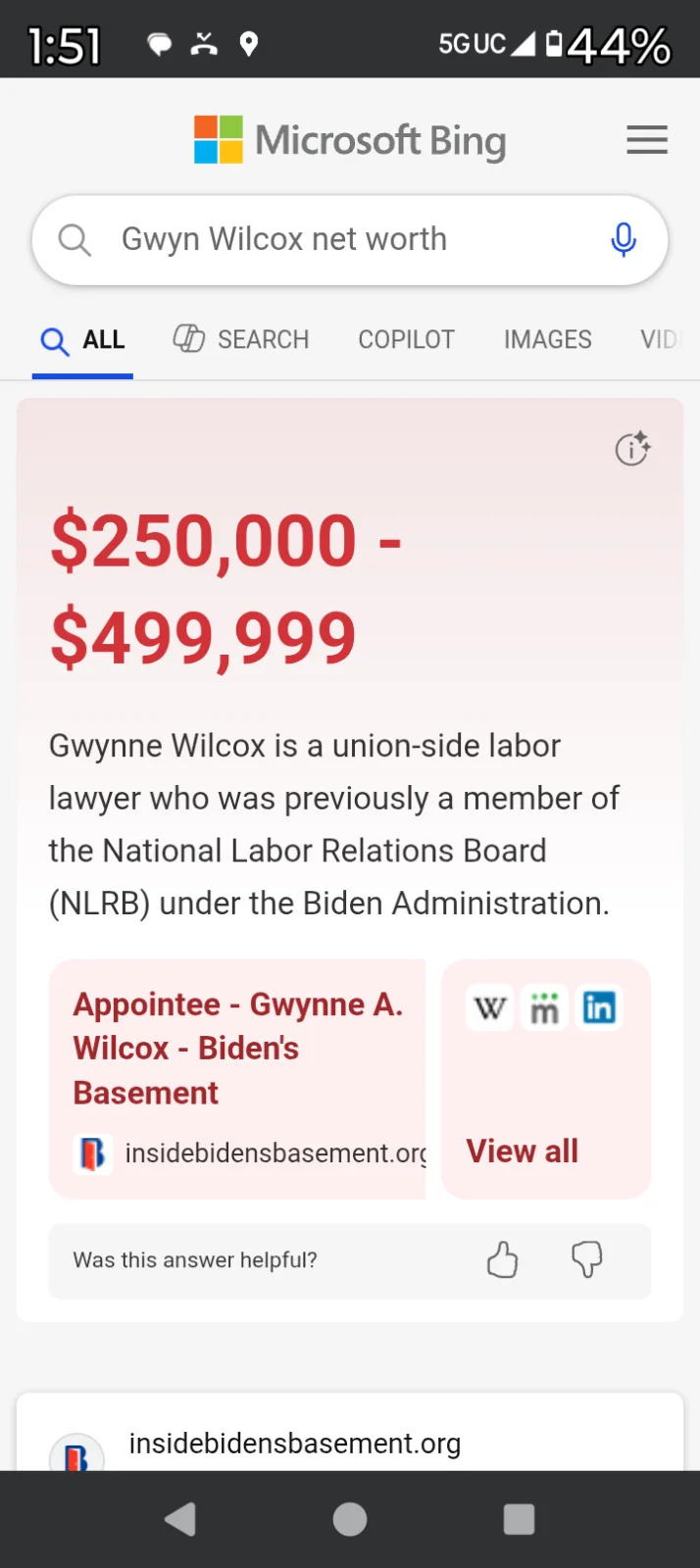This screenshot has height=1568, width=700.
Task: Tap View all sources
Action: tap(523, 1151)
